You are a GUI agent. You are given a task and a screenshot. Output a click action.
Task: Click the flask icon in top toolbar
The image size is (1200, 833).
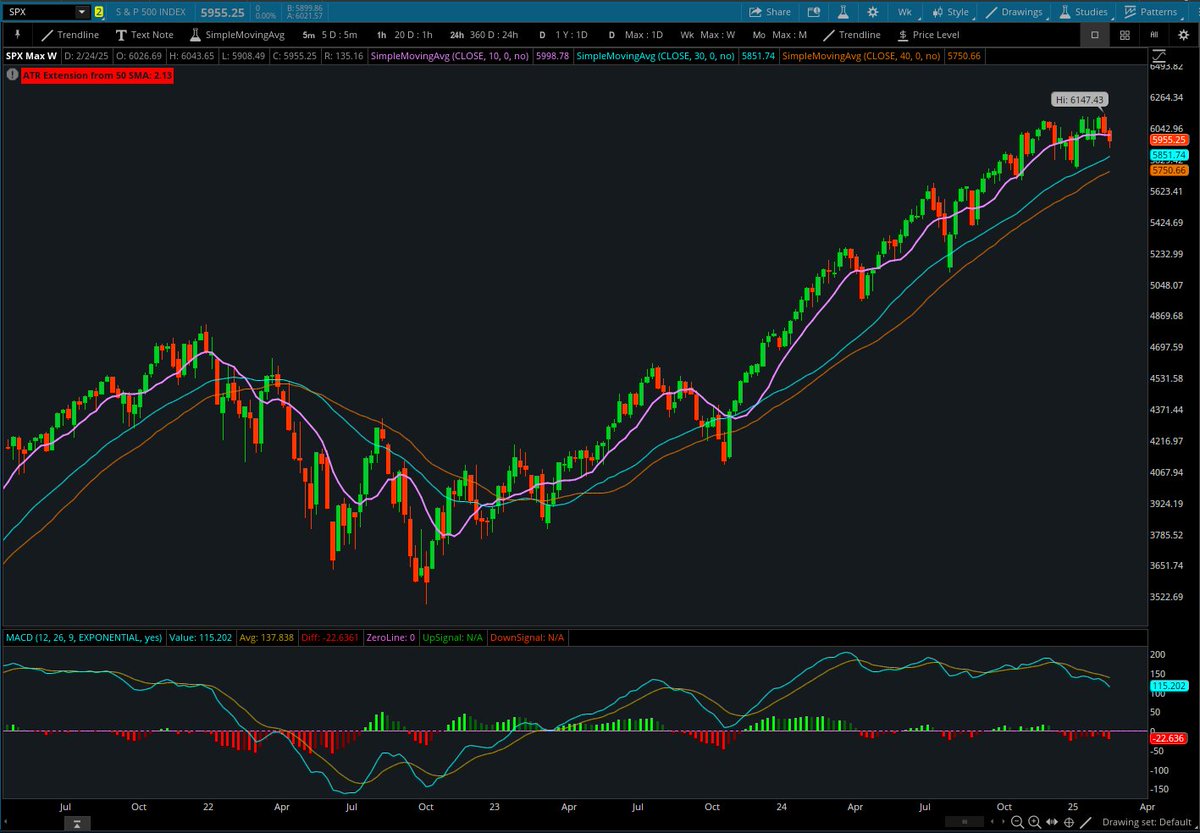(843, 12)
